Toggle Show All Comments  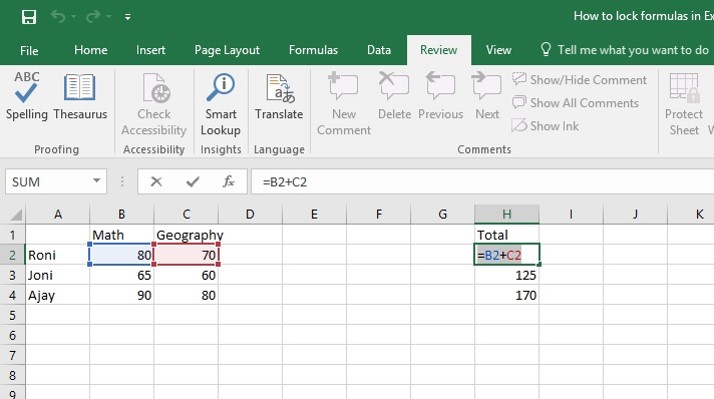tap(575, 103)
